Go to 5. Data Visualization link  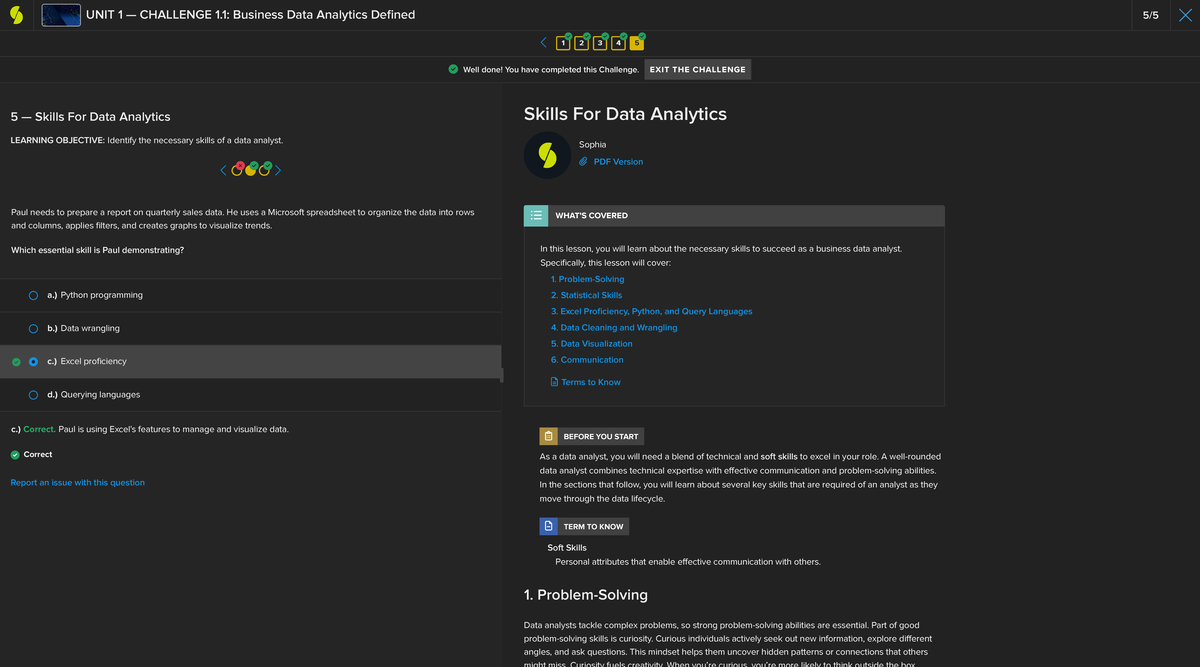(591, 343)
